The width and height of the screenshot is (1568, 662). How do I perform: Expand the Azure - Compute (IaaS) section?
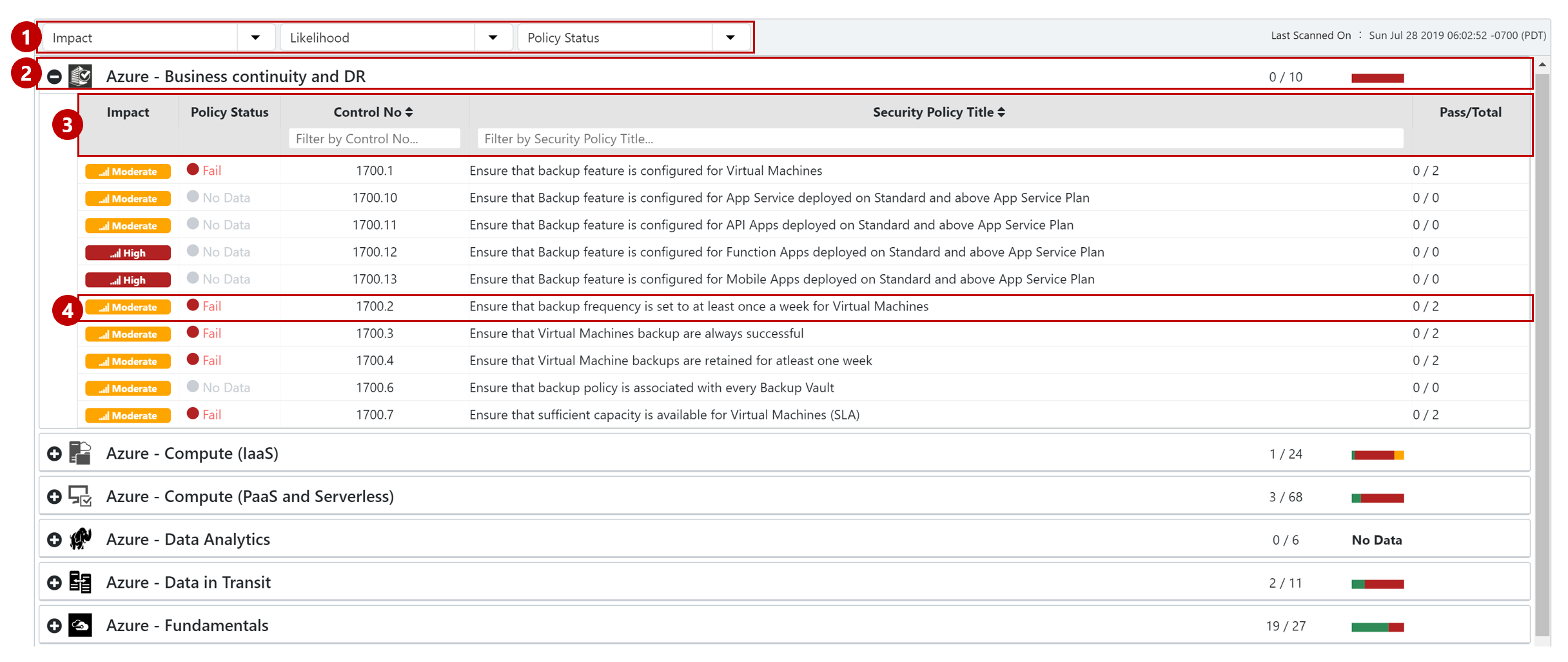click(x=55, y=454)
